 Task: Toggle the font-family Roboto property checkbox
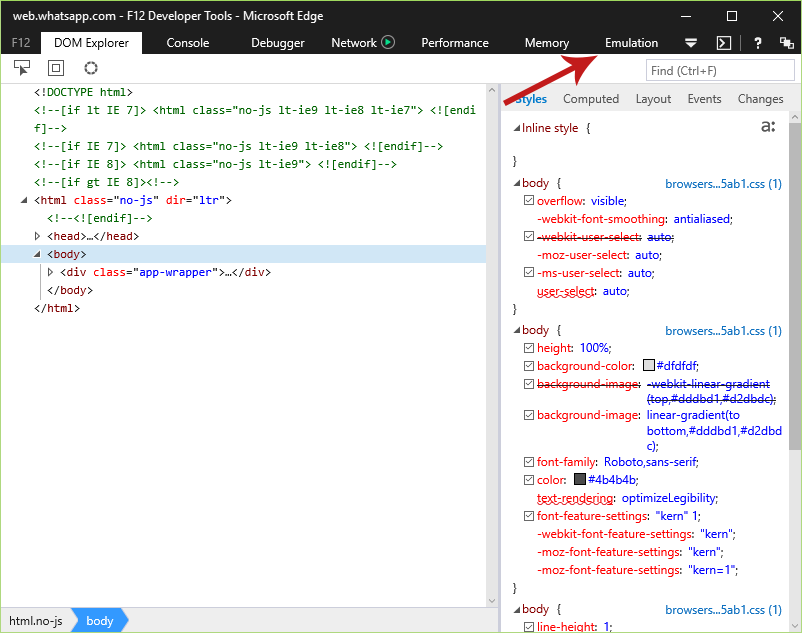(x=529, y=462)
